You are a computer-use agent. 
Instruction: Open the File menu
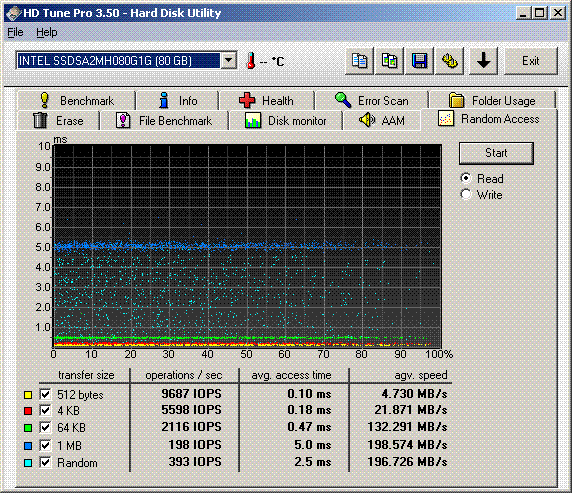[15, 32]
